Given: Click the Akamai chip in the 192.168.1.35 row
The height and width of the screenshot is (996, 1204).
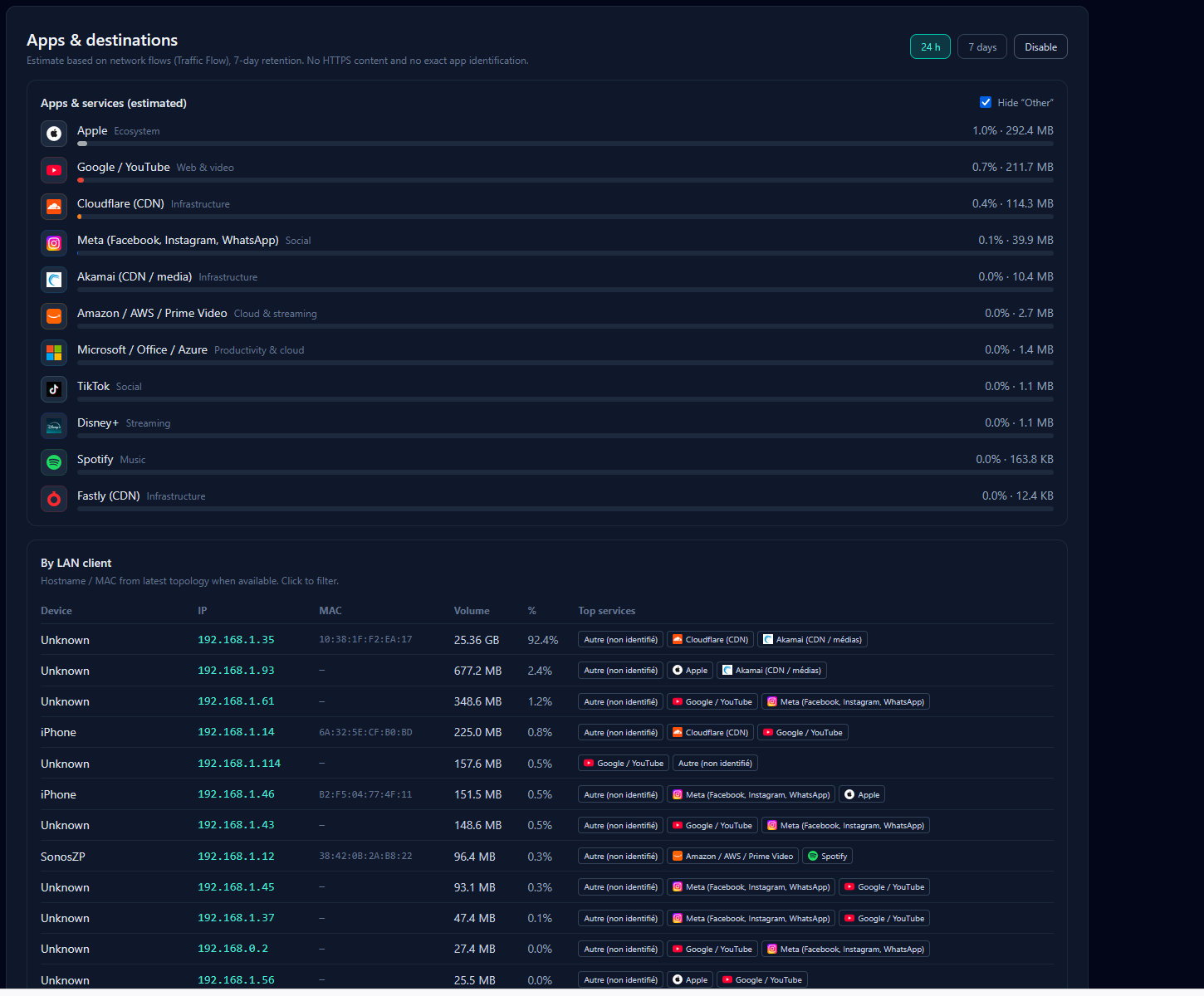Looking at the screenshot, I should (812, 639).
